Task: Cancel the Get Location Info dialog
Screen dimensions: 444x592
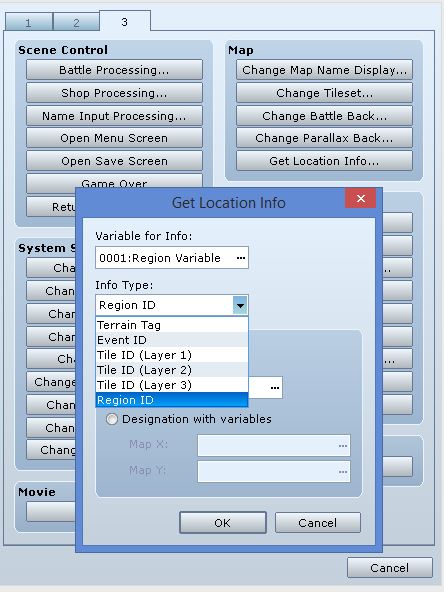Action: (x=318, y=523)
